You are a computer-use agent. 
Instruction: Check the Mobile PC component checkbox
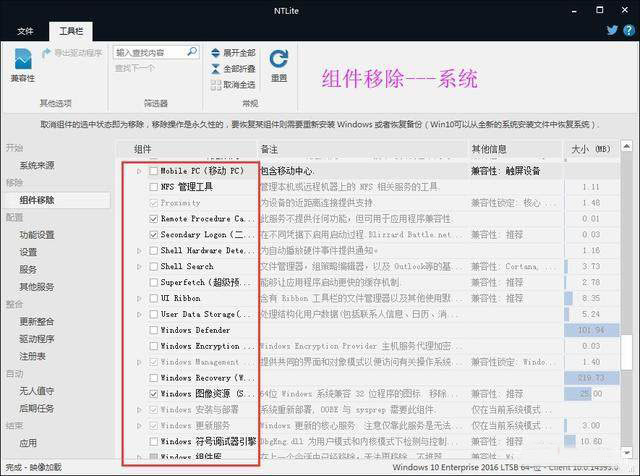pyautogui.click(x=153, y=171)
